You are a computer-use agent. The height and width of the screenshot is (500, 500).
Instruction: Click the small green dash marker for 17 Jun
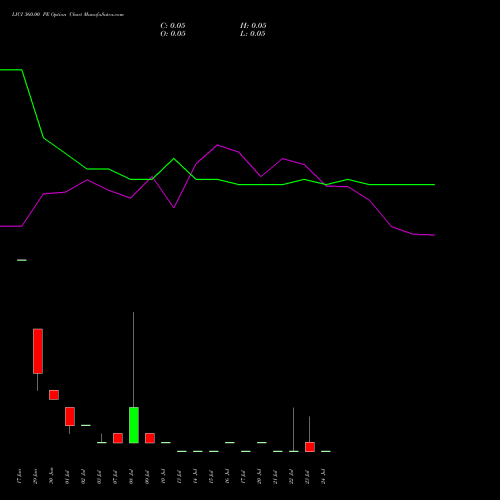[22, 260]
